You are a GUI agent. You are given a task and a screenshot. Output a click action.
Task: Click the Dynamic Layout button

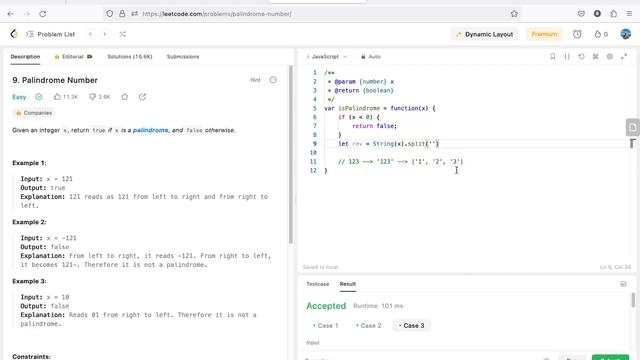tap(484, 34)
